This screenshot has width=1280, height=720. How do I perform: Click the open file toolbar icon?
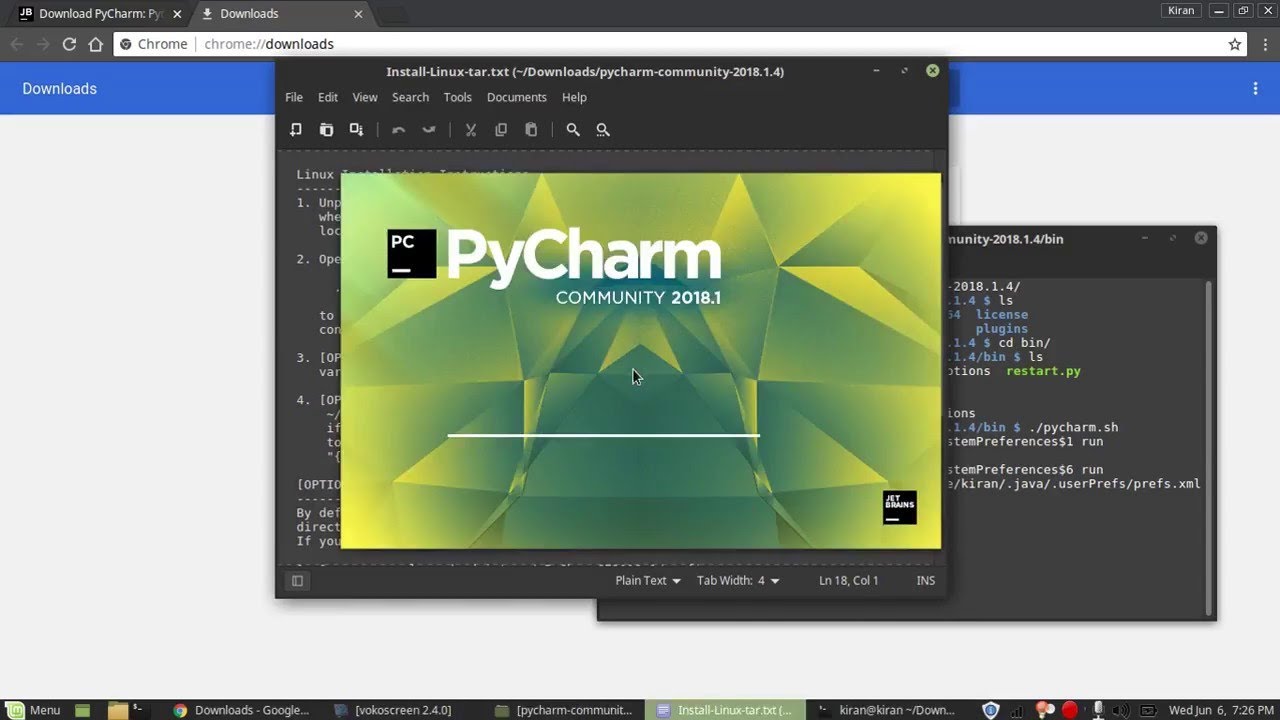click(x=326, y=130)
